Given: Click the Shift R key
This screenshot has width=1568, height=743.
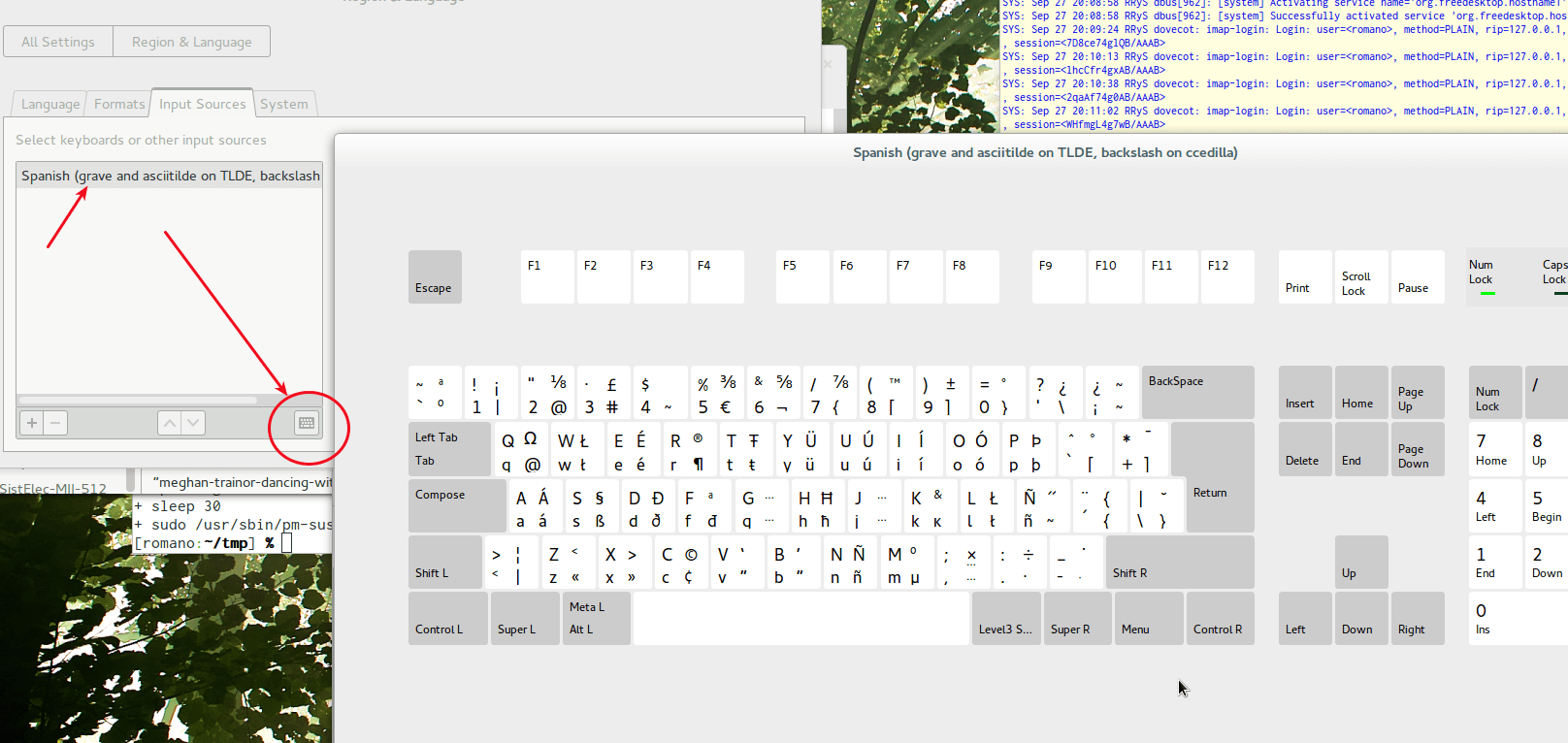Looking at the screenshot, I should click(x=1180, y=562).
